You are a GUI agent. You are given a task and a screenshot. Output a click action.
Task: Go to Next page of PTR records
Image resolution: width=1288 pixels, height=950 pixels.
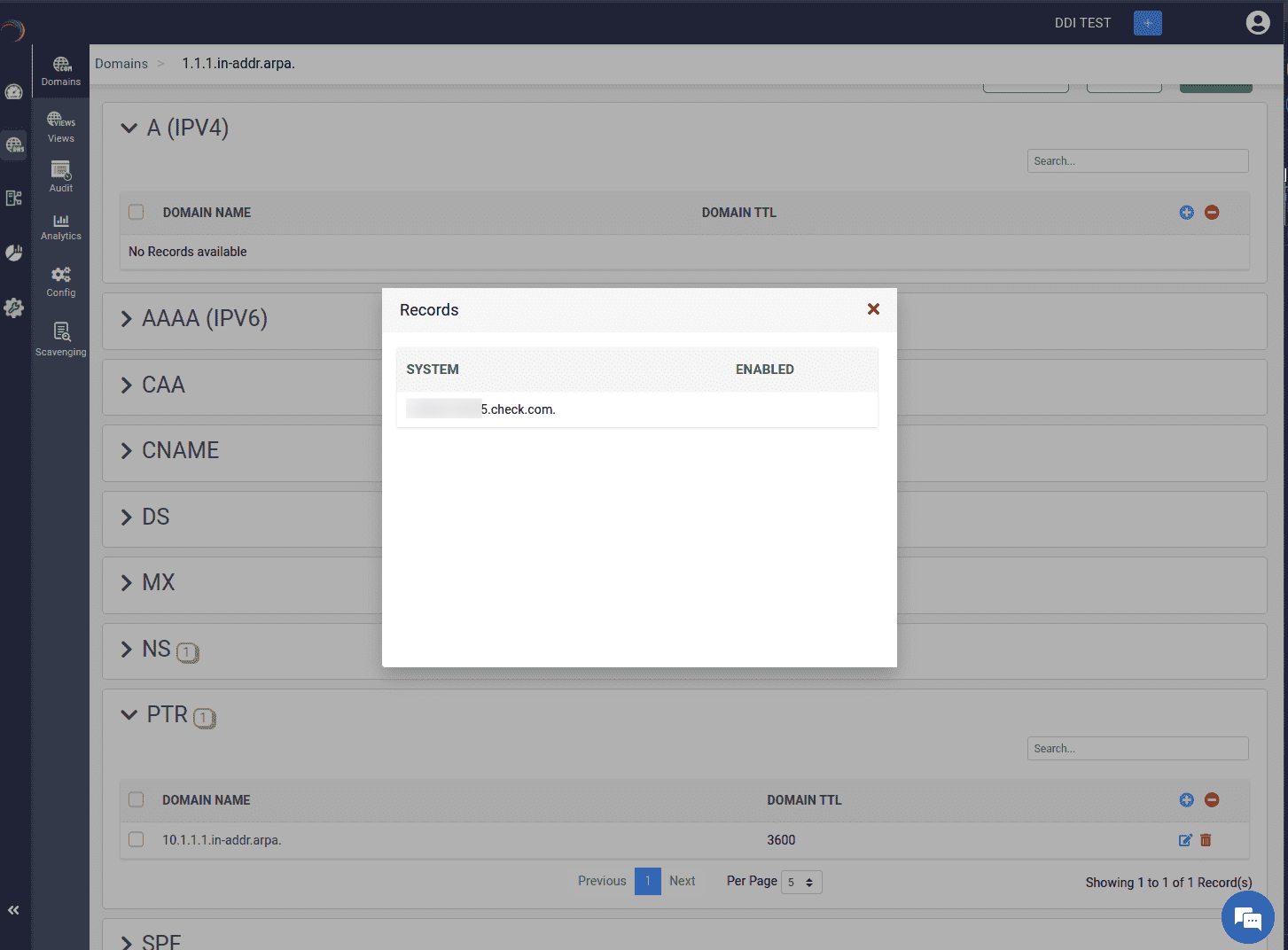(x=682, y=881)
